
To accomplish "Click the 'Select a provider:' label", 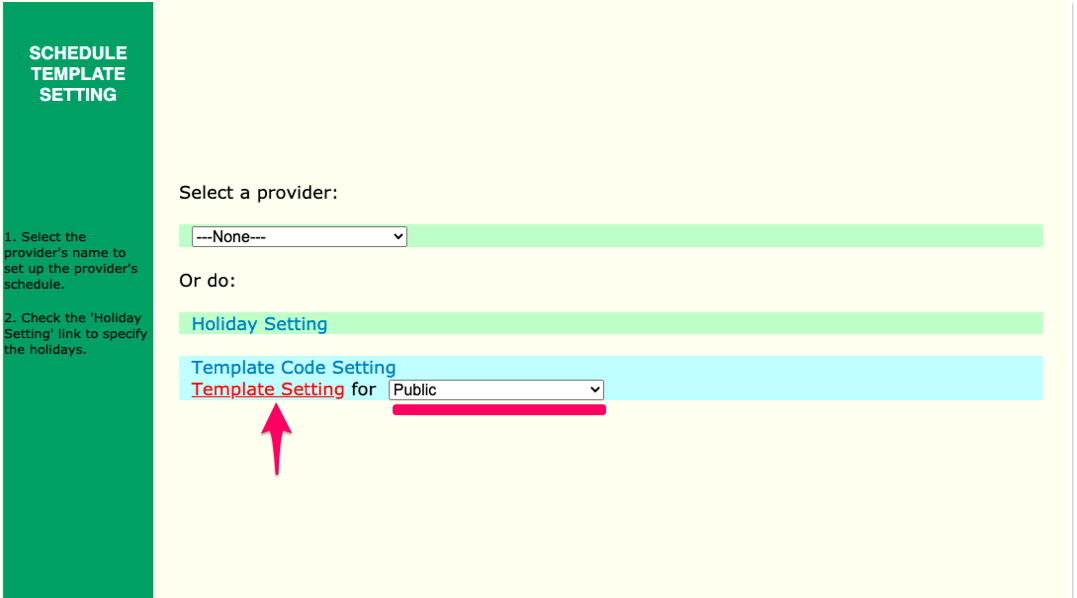I will pyautogui.click(x=258, y=193).
